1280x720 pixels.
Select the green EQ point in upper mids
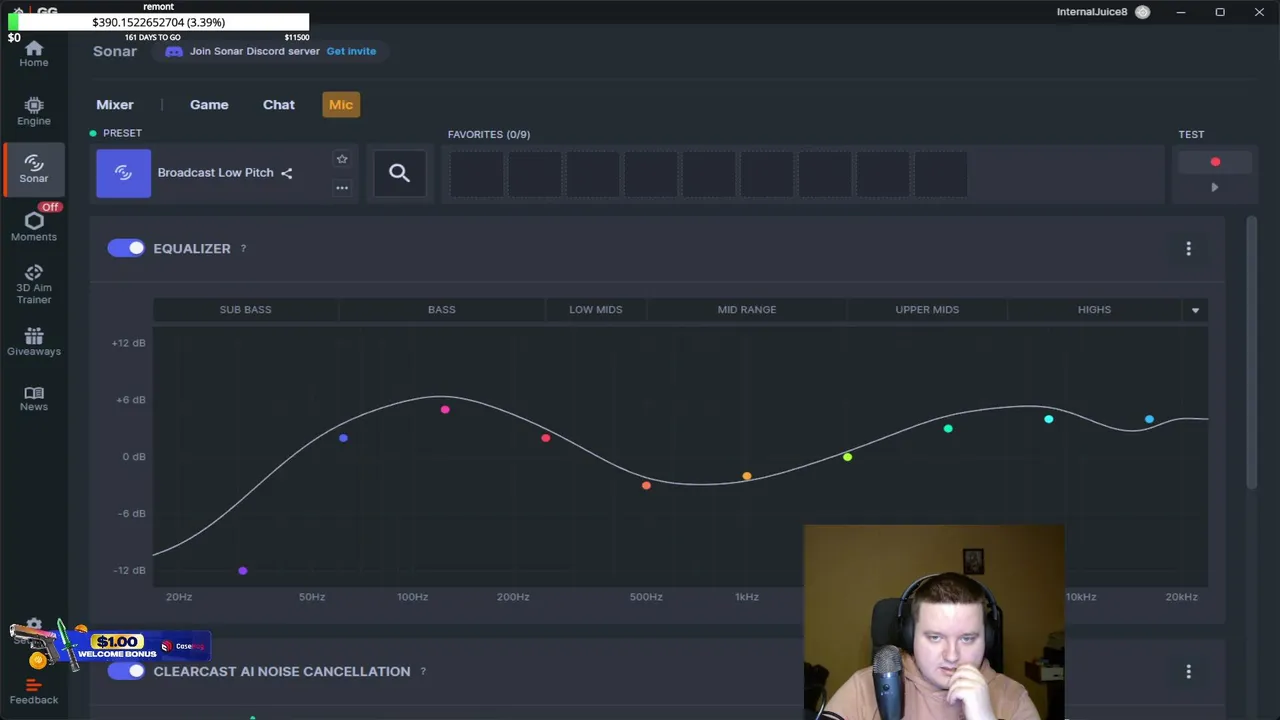[948, 429]
